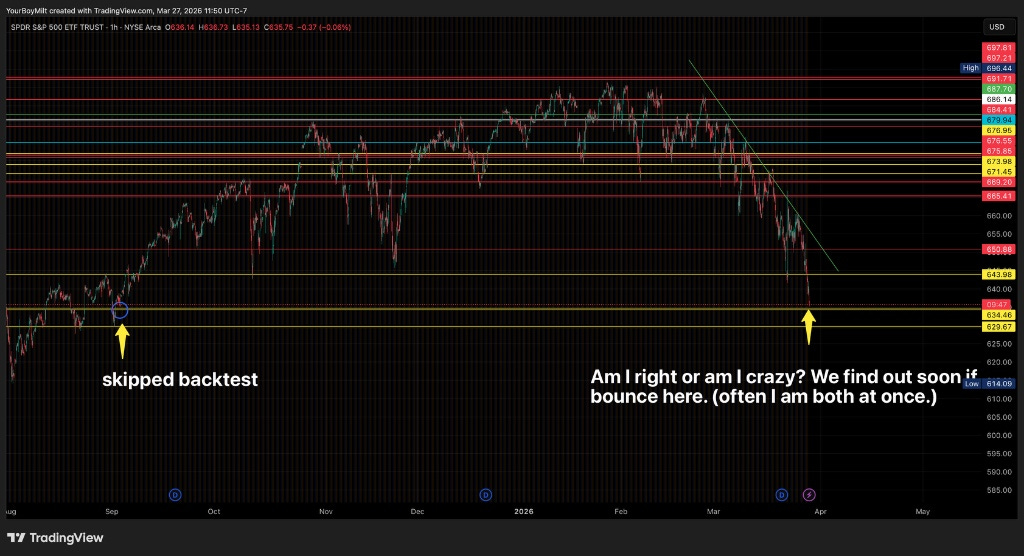Image resolution: width=1024 pixels, height=556 pixels.
Task: Select the white 686.14 price label
Action: click(x=999, y=99)
